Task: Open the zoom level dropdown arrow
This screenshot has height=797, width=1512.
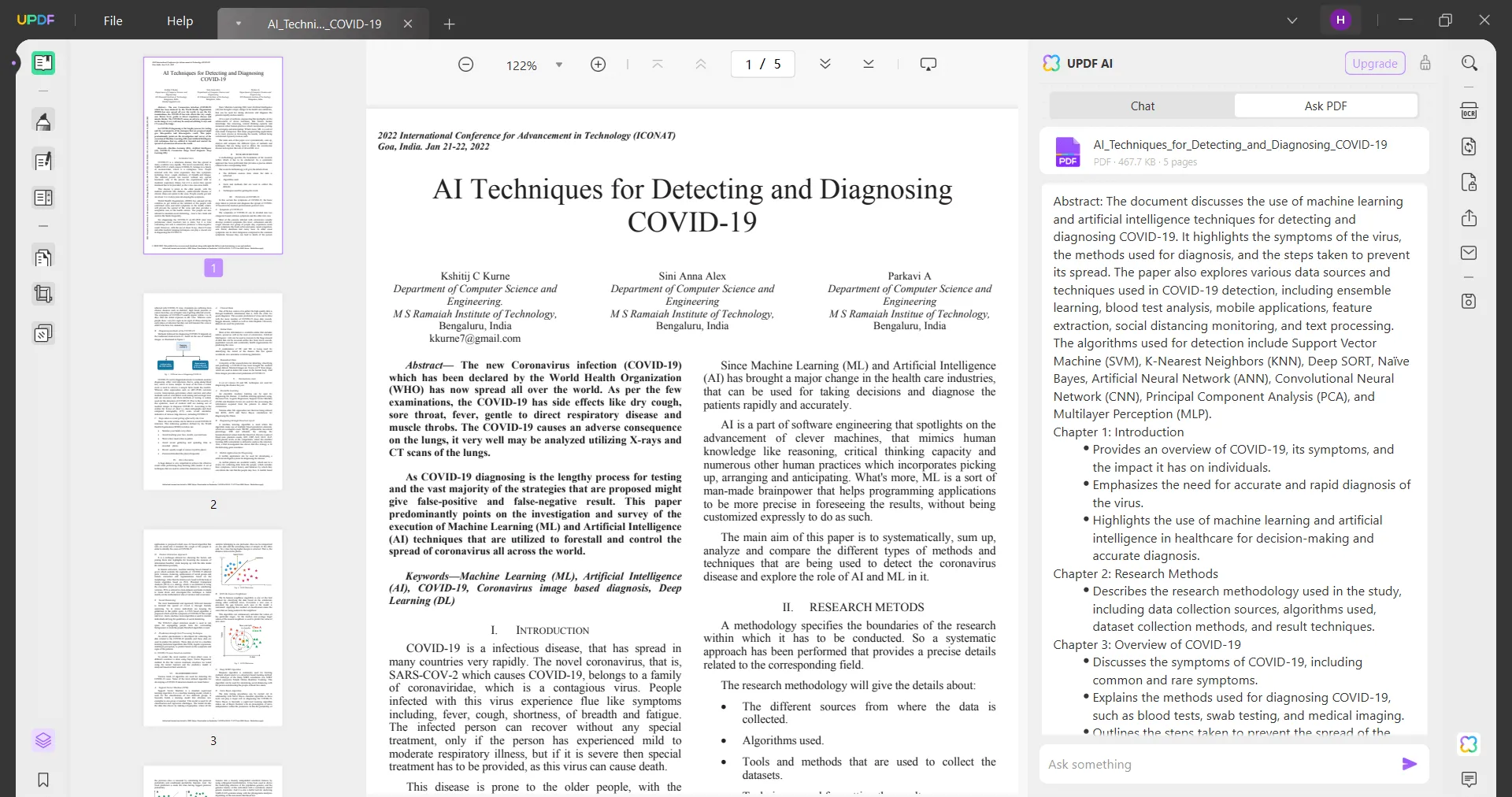Action: point(559,65)
